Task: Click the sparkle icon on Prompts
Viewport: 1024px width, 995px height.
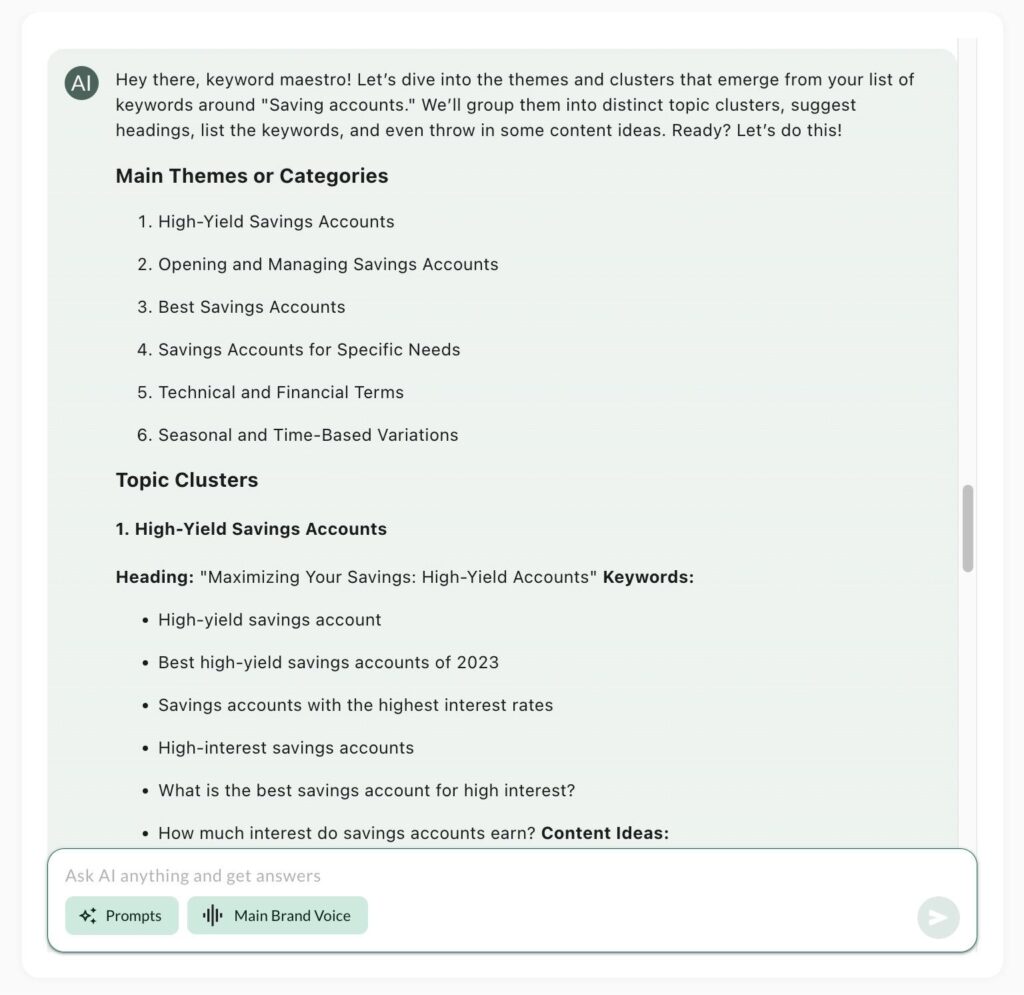Action: [x=88, y=915]
